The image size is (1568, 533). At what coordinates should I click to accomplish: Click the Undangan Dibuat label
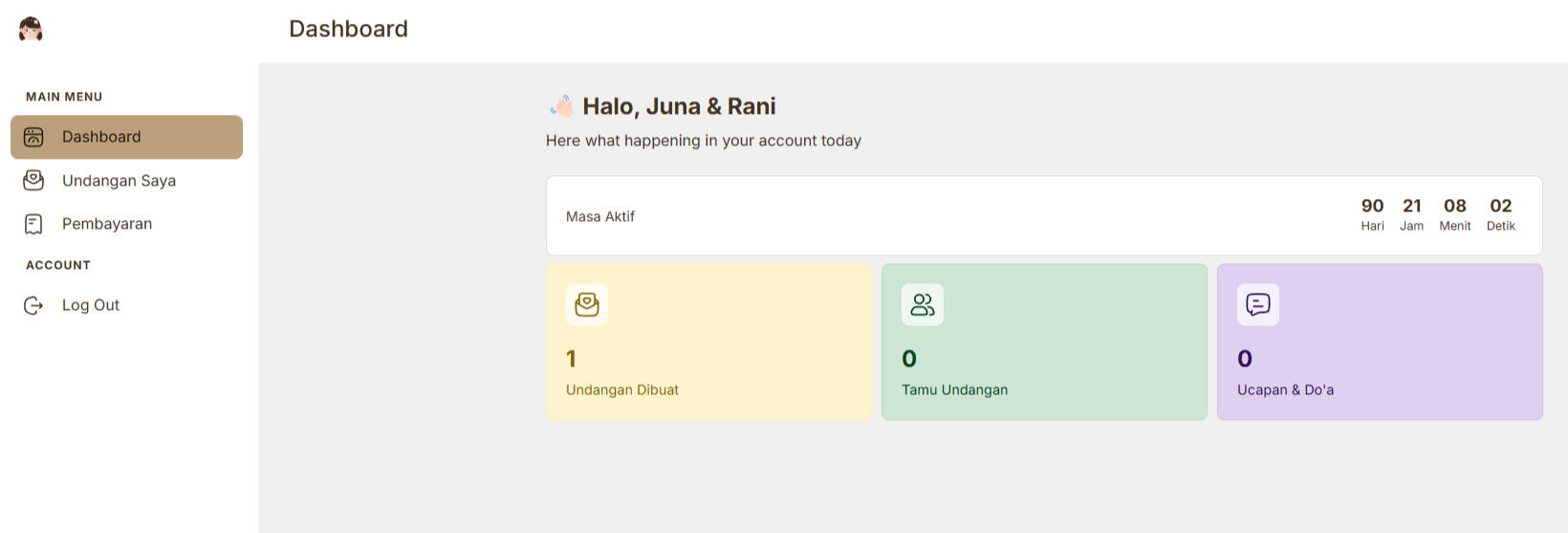[622, 389]
